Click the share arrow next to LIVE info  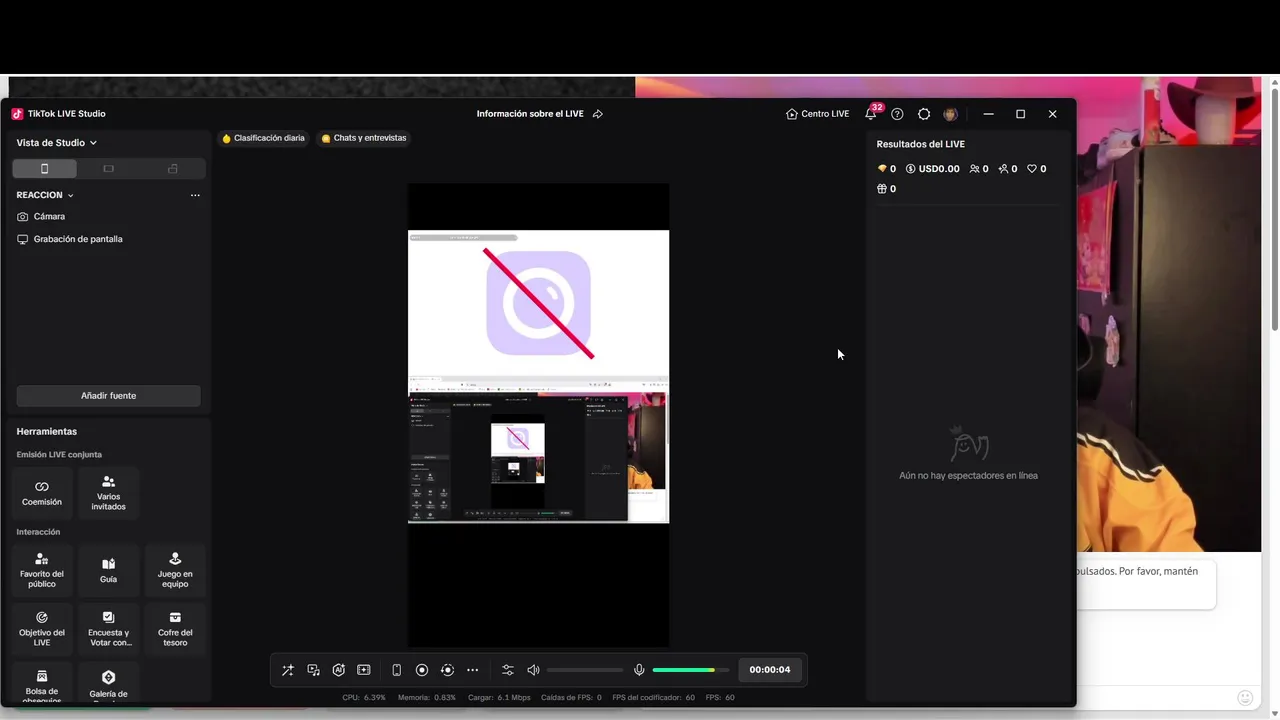coord(598,114)
